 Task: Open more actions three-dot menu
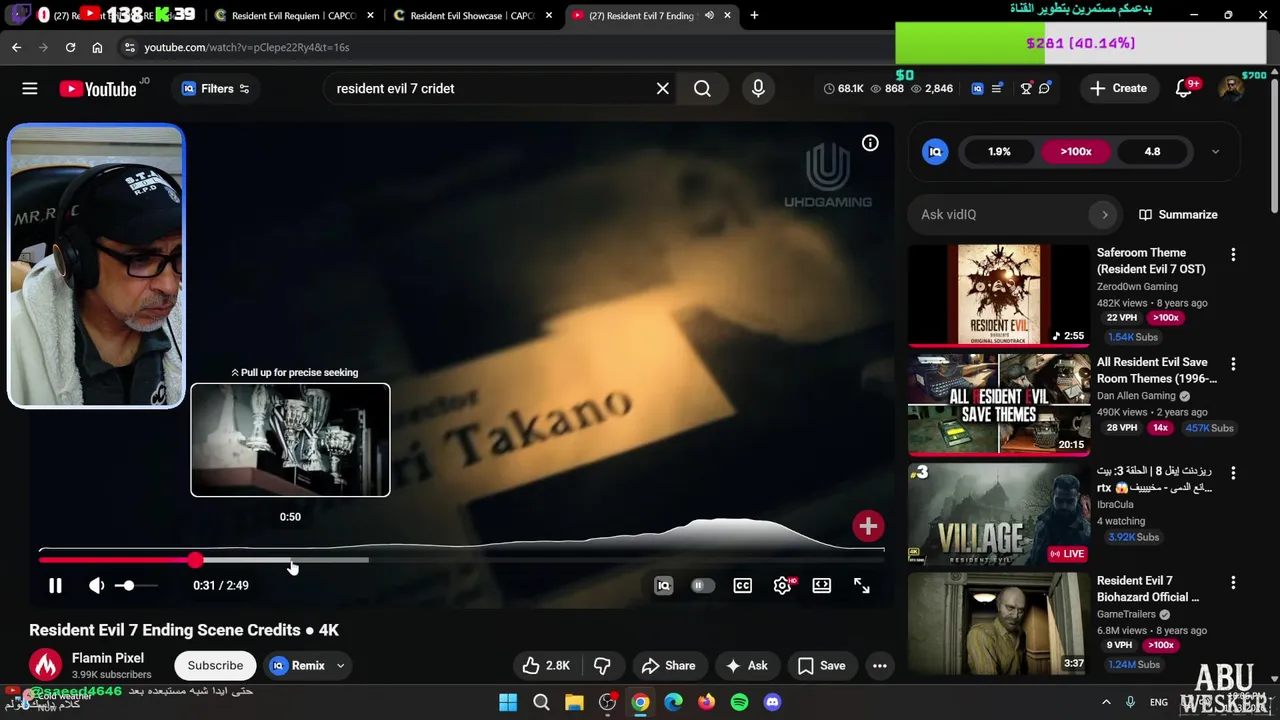pyautogui.click(x=880, y=666)
